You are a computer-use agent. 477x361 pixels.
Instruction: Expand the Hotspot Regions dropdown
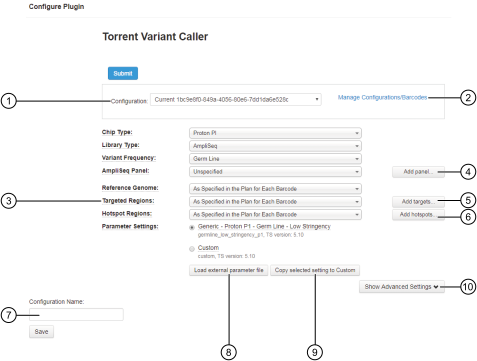pos(275,214)
